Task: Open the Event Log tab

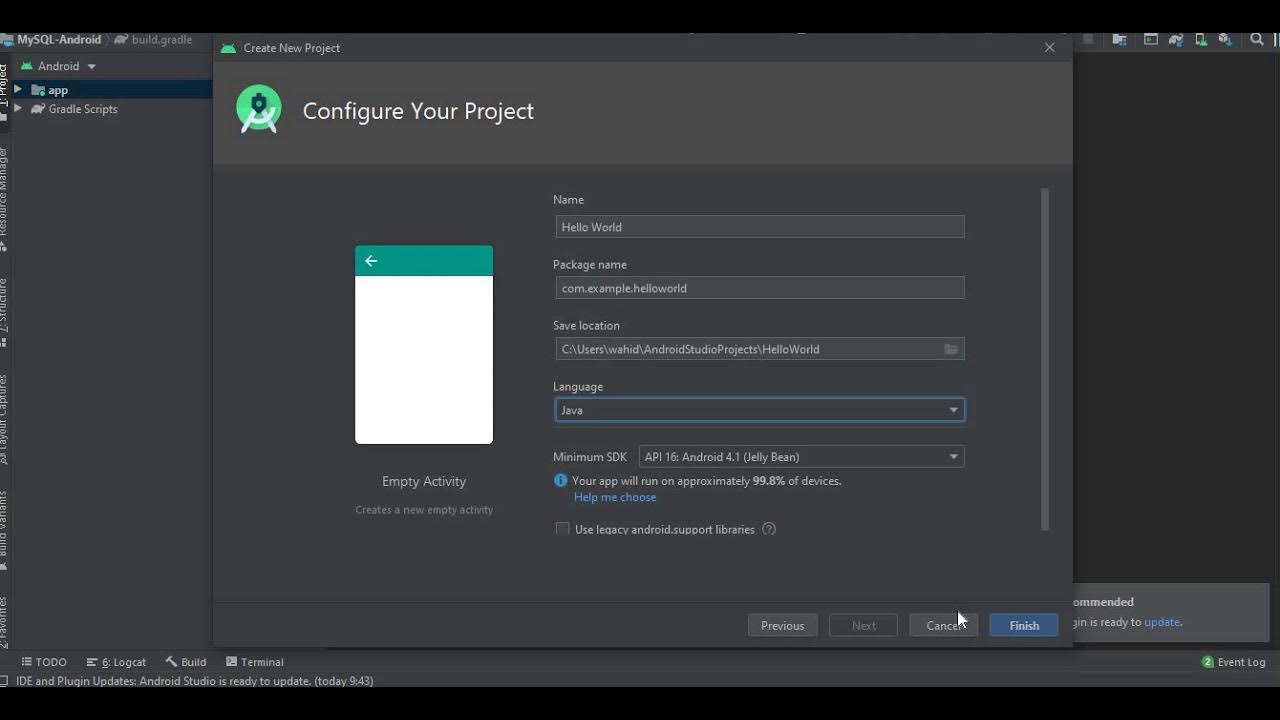Action: click(x=1234, y=662)
